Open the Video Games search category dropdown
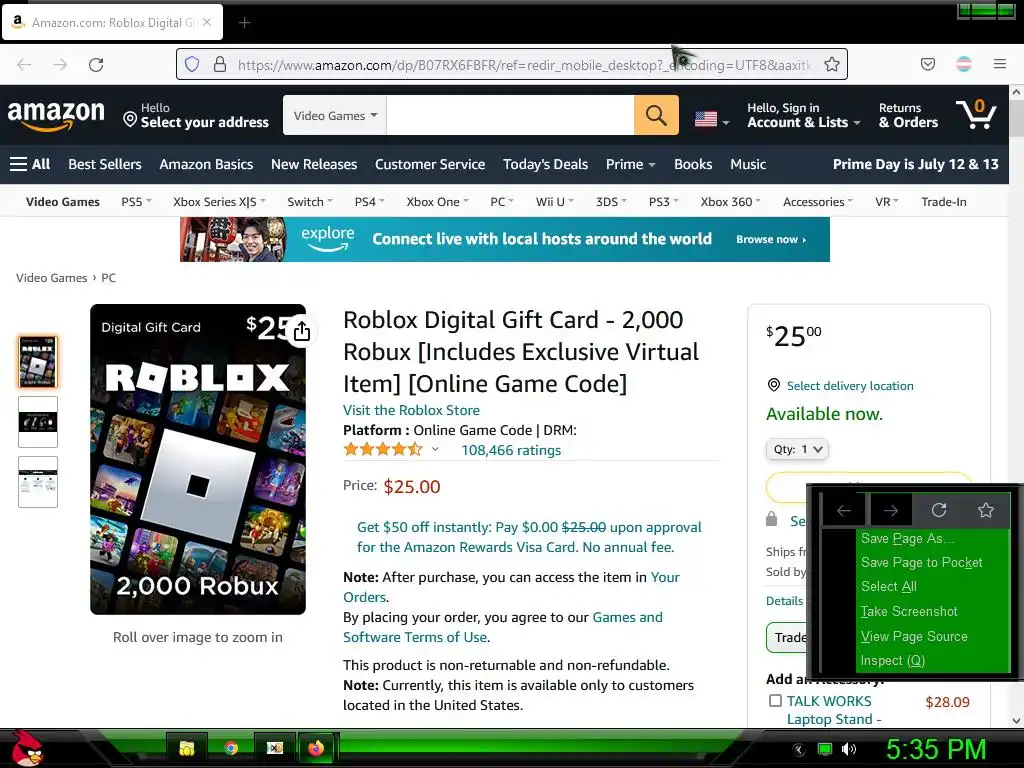The height and width of the screenshot is (768, 1024). [x=335, y=116]
